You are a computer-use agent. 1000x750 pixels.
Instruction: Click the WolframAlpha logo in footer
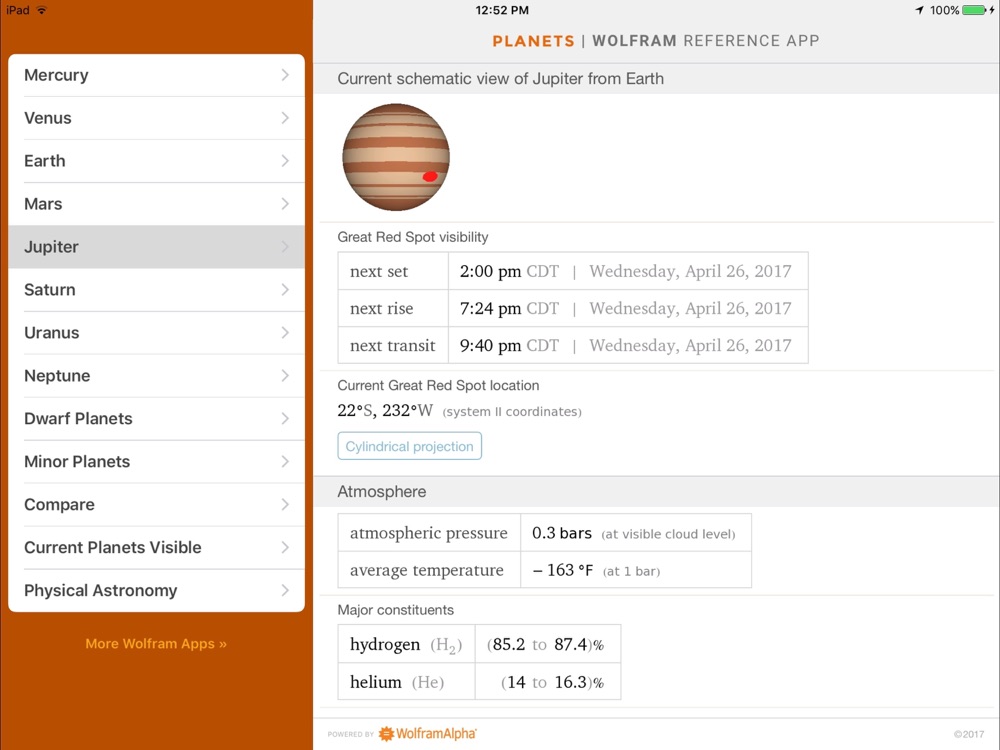(428, 734)
